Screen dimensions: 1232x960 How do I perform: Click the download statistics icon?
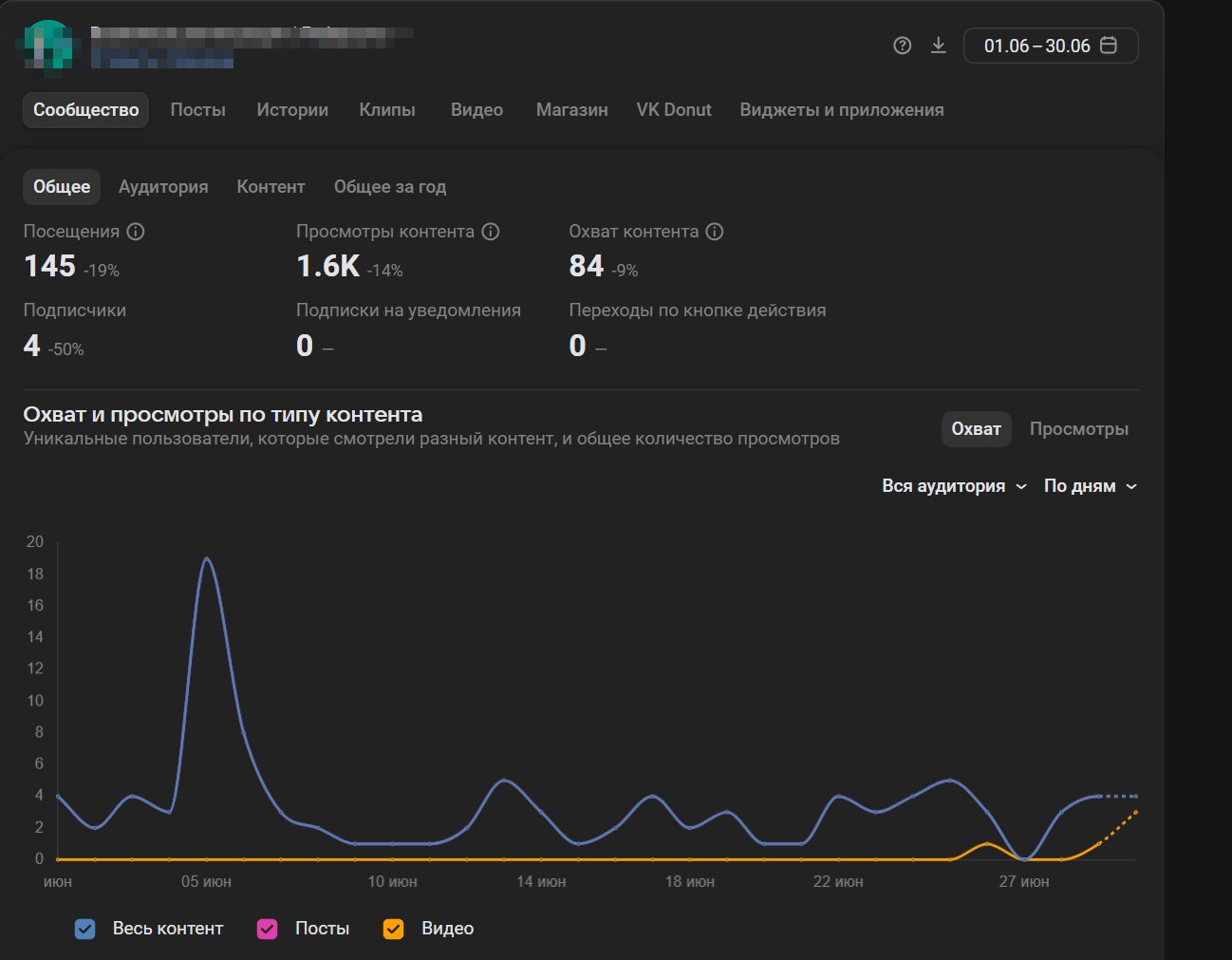[938, 46]
